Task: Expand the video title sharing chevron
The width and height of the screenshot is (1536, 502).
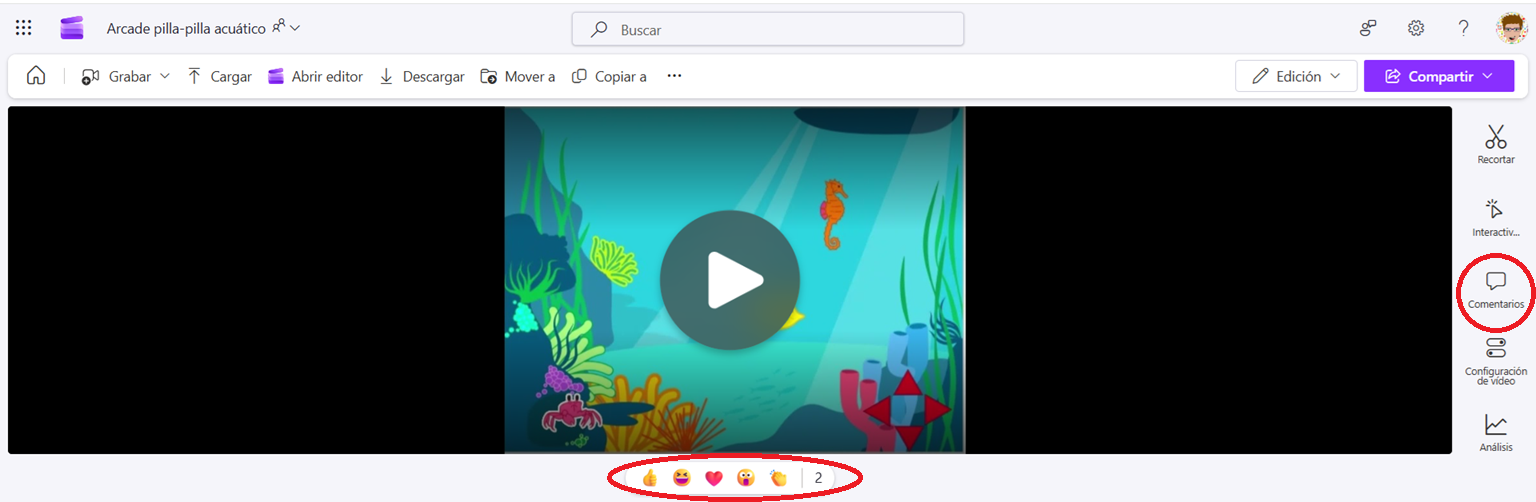Action: 295,28
